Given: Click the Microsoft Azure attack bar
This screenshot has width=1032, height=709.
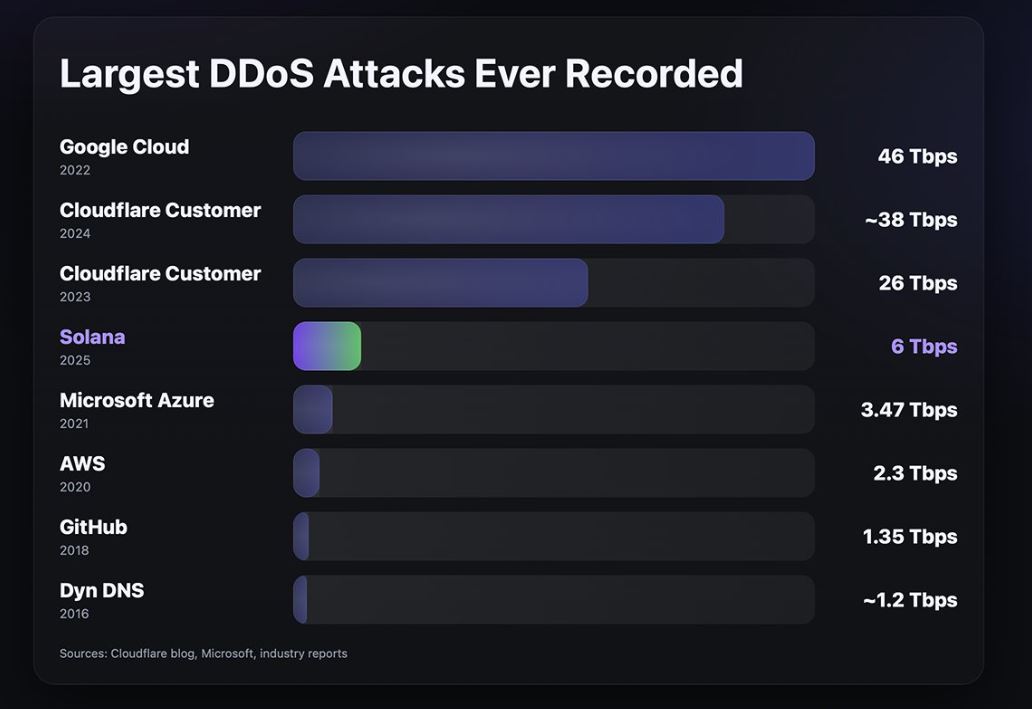Looking at the screenshot, I should point(312,409).
